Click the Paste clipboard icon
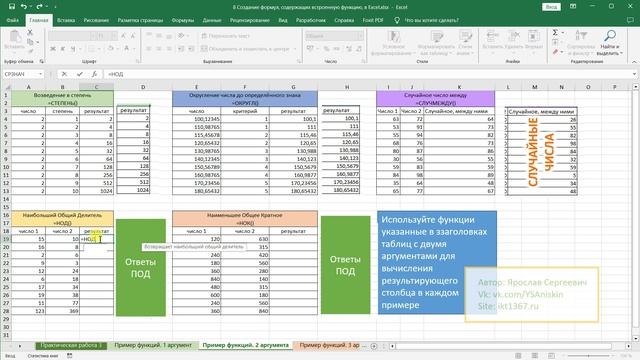The width and height of the screenshot is (640, 360). click(15, 37)
